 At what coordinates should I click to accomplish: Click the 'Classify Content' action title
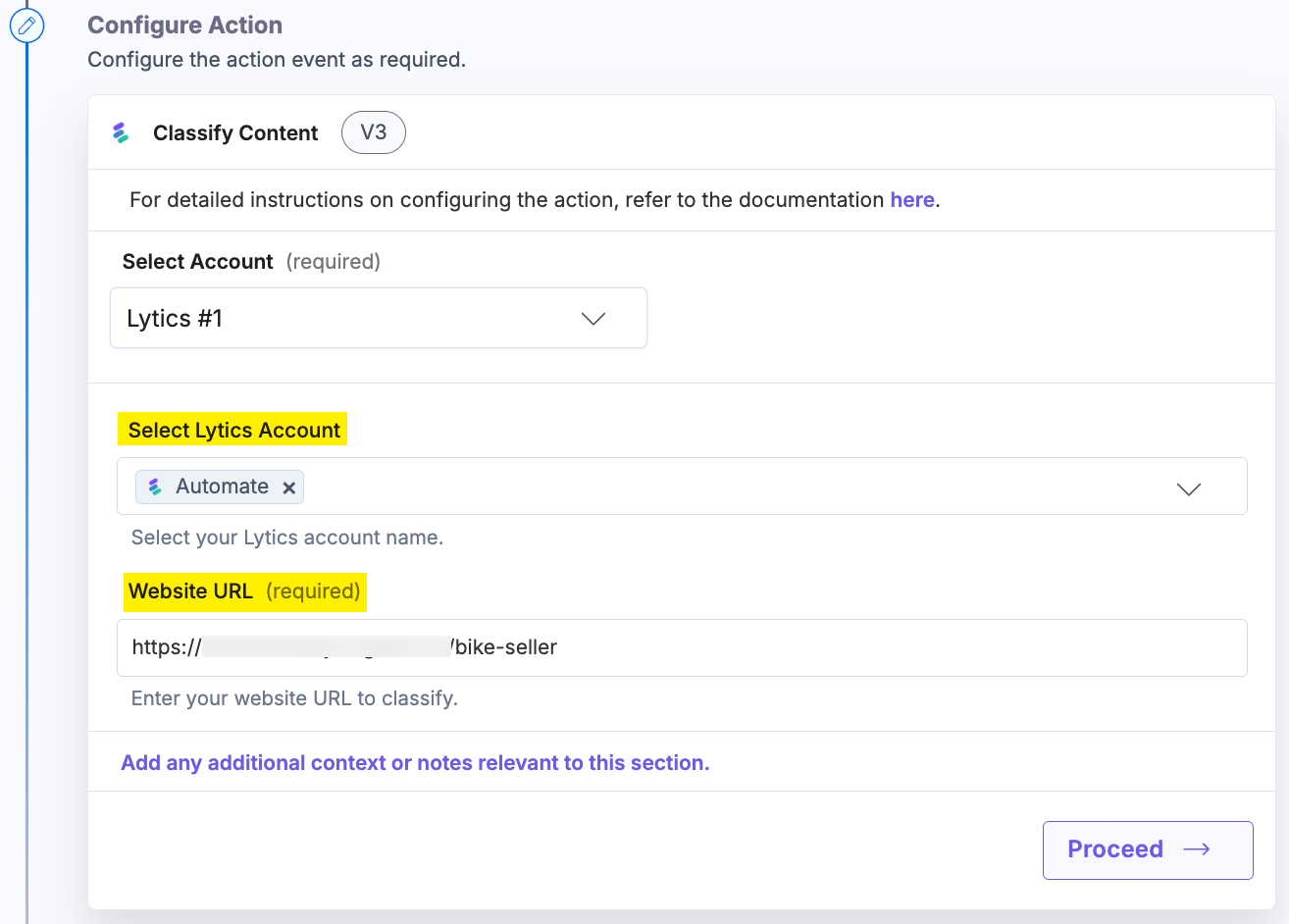point(235,133)
